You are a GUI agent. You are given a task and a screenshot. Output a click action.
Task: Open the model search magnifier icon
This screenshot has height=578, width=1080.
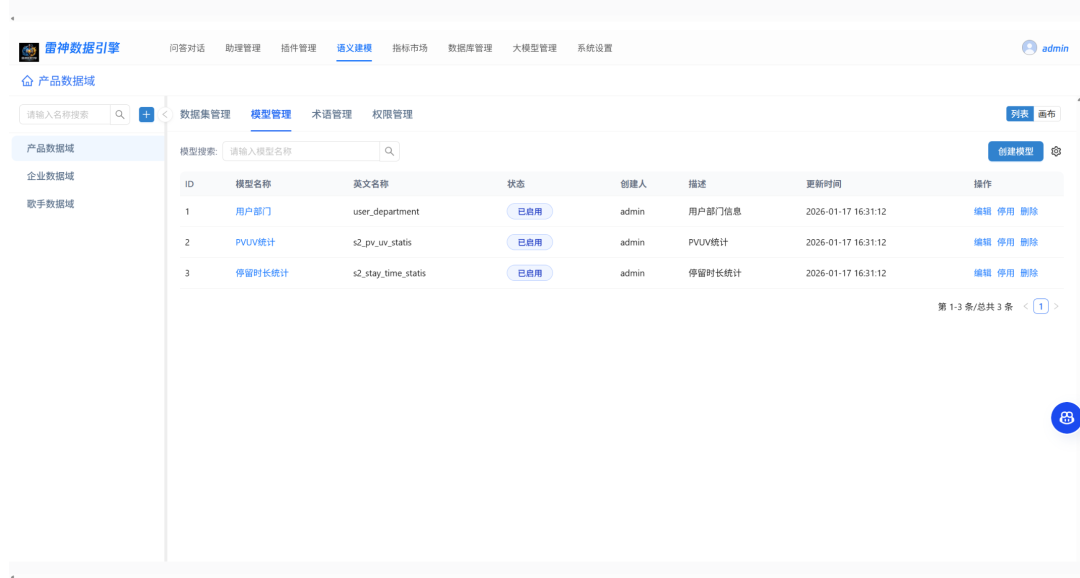point(388,151)
